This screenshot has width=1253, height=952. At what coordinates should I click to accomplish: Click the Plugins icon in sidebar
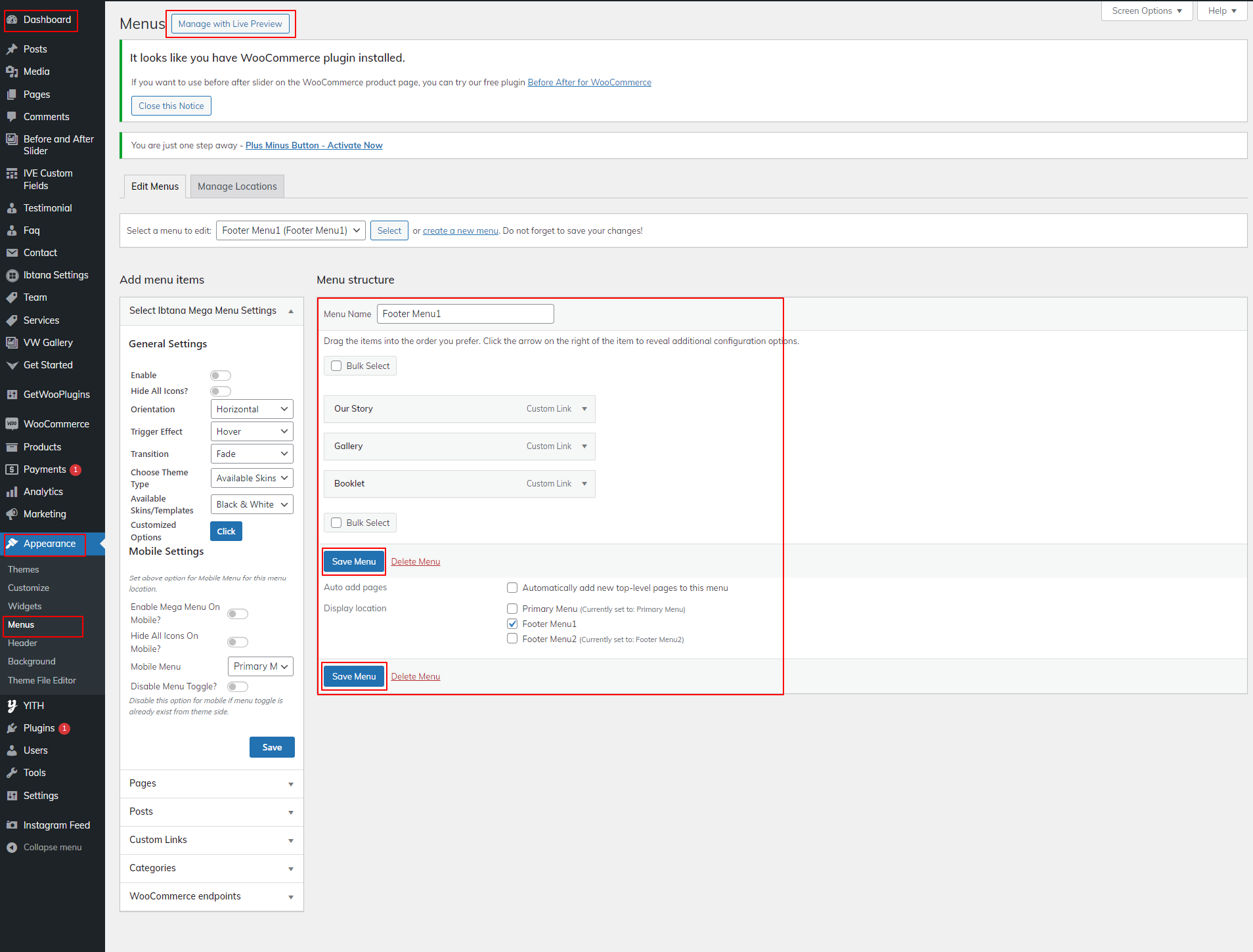tap(12, 728)
